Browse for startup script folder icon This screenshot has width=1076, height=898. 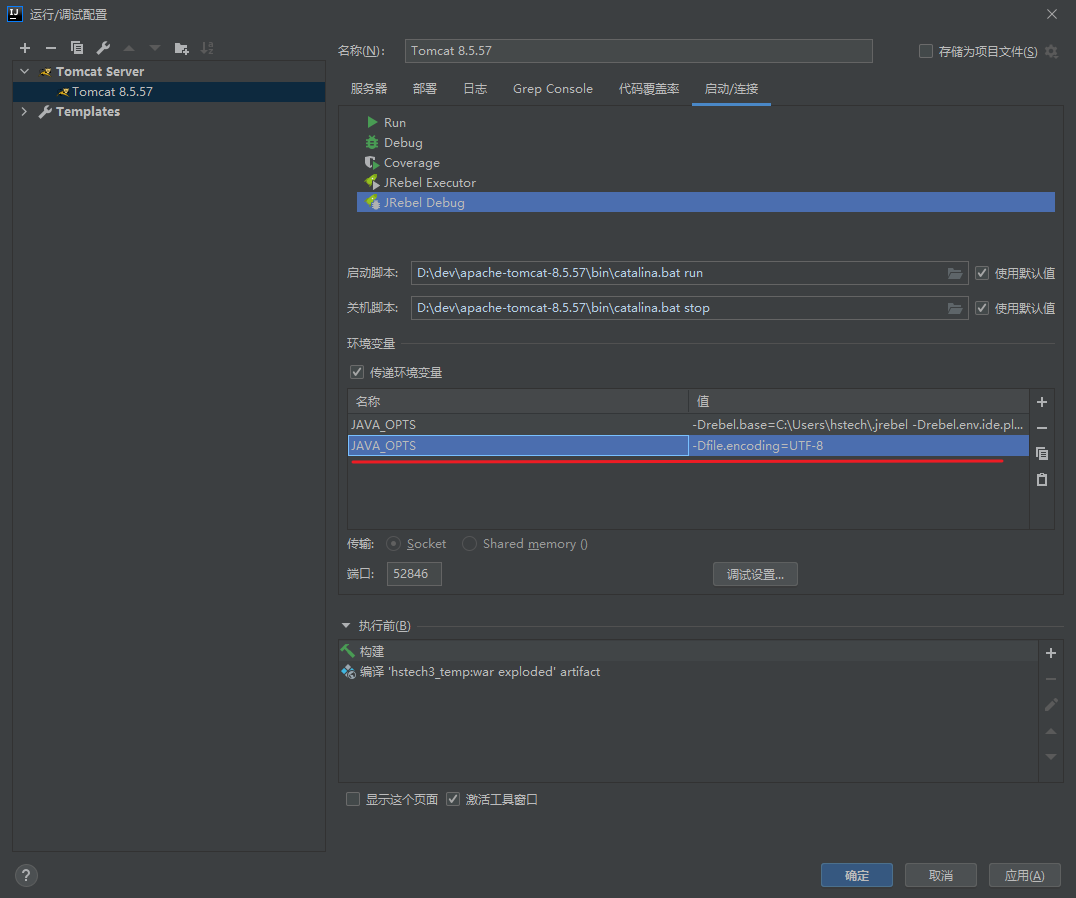(x=955, y=273)
